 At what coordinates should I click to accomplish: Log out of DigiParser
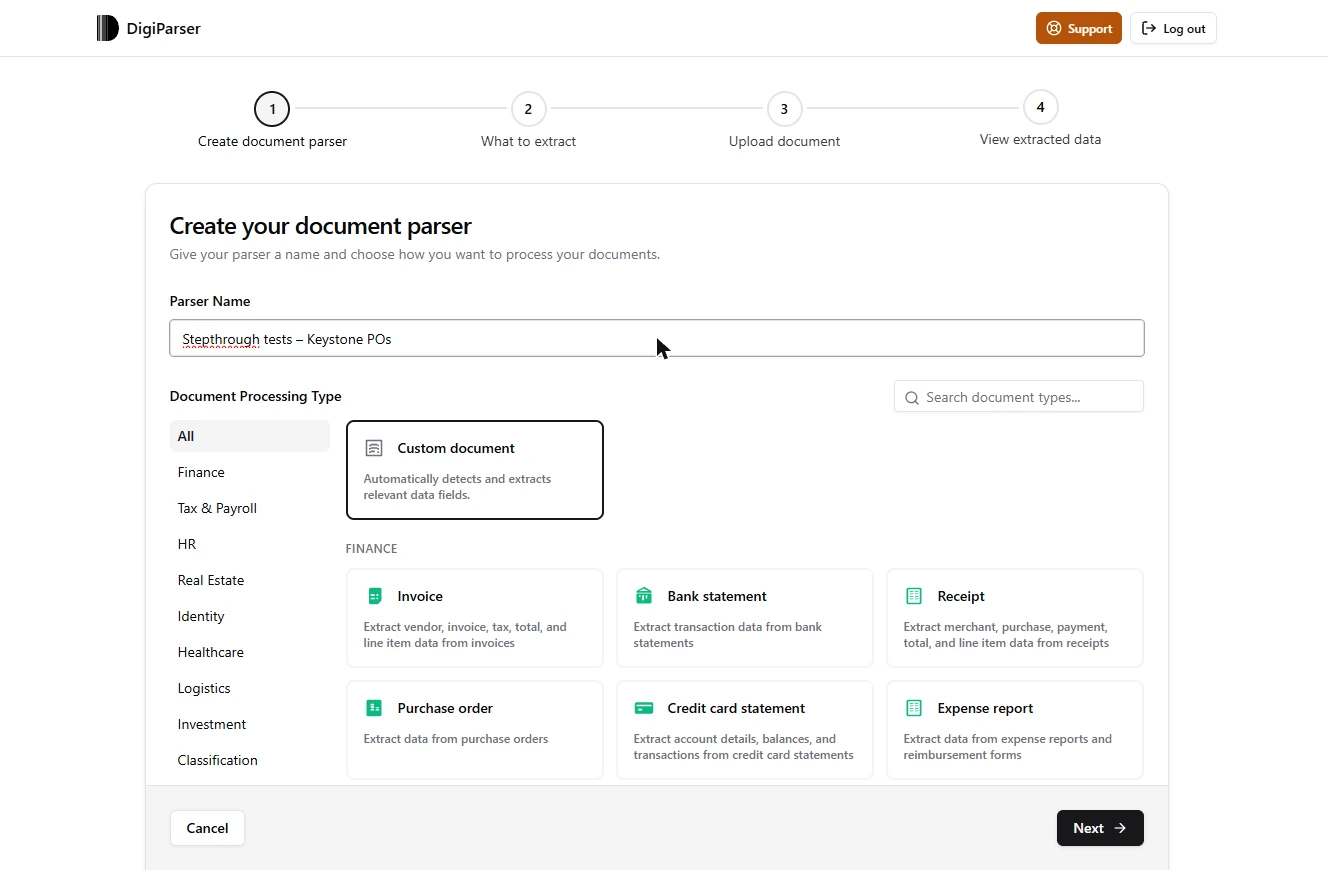pos(1173,28)
